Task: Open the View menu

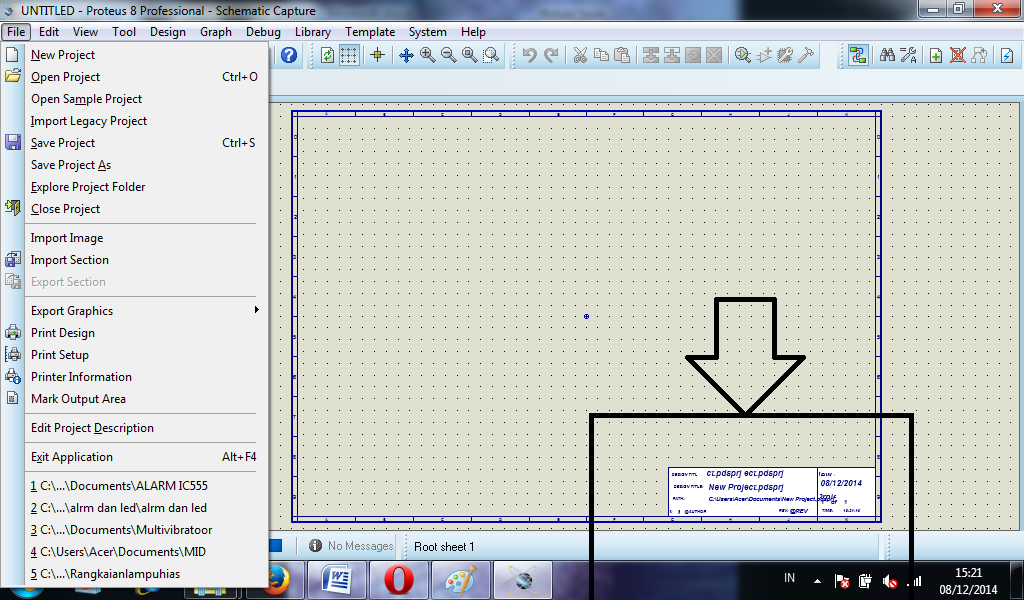Action: (86, 31)
